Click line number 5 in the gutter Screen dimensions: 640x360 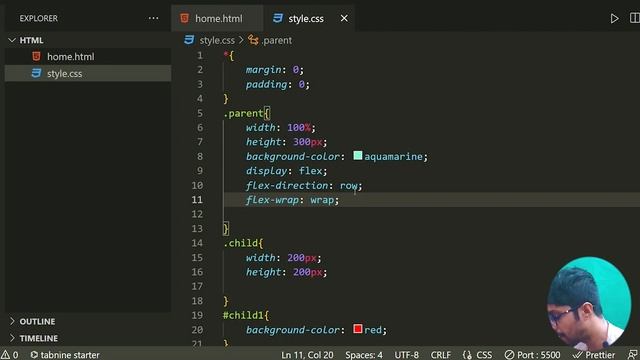[200, 113]
